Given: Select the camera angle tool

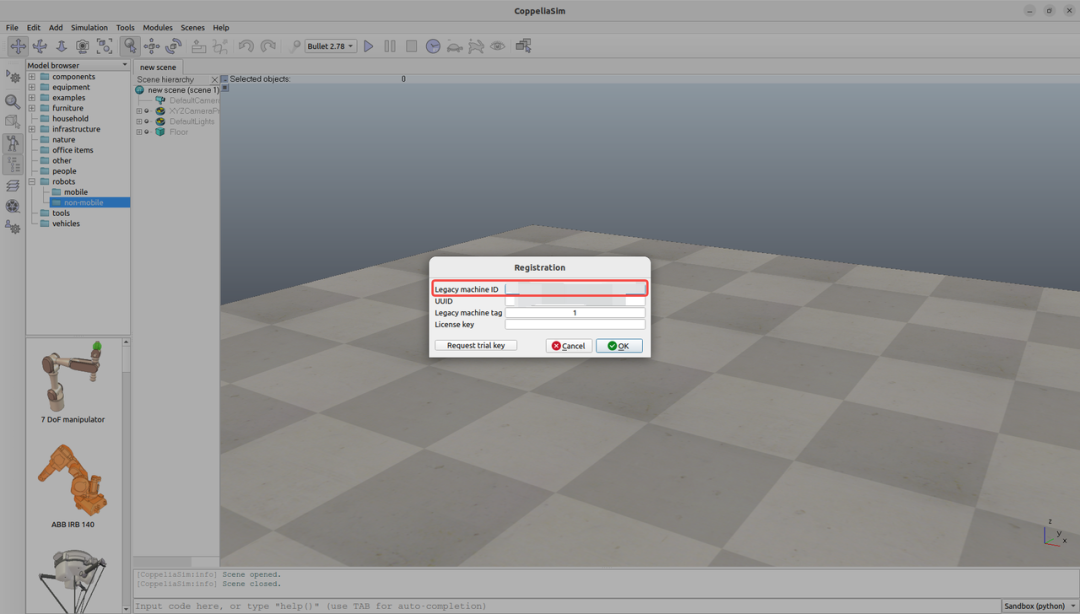Looking at the screenshot, I should click(83, 46).
